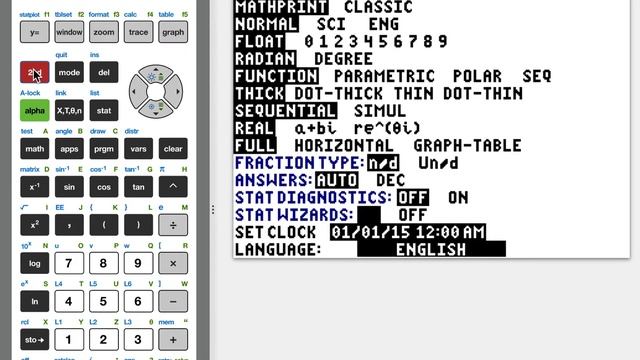Click the x inverse key
This screenshot has height=360, width=640.
click(x=35, y=187)
